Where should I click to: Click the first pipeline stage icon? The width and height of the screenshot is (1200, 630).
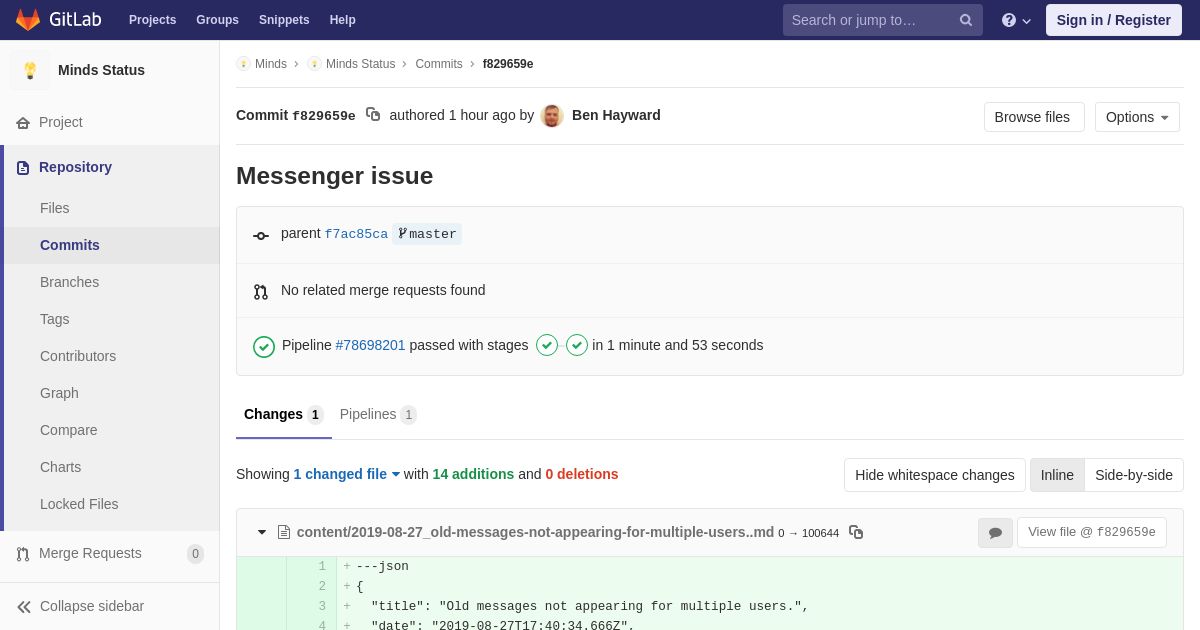point(547,345)
